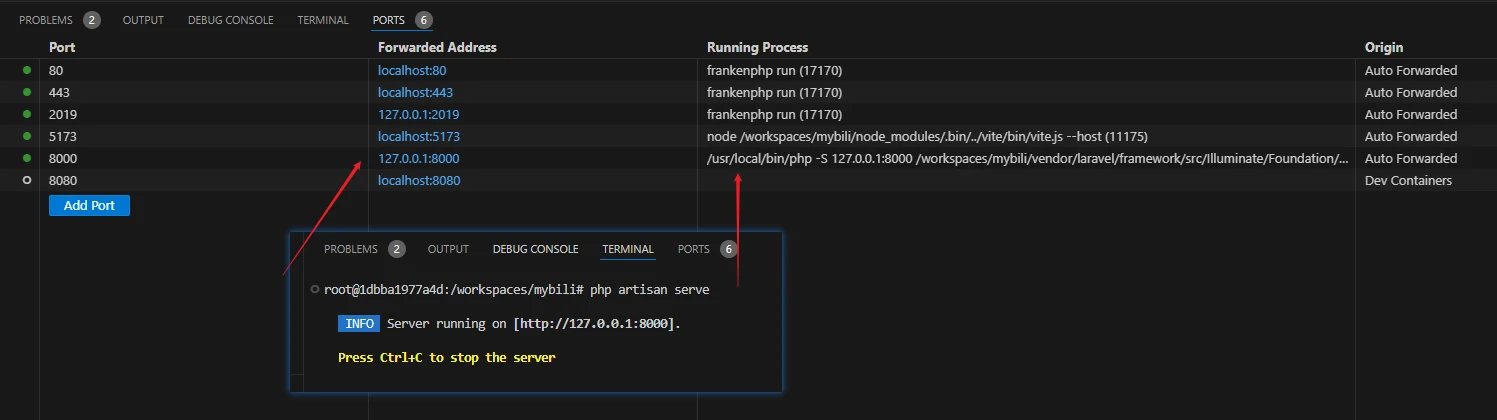Show the DEBUG CONSOLE tab
Image resolution: width=1497 pixels, height=420 pixels.
click(231, 20)
